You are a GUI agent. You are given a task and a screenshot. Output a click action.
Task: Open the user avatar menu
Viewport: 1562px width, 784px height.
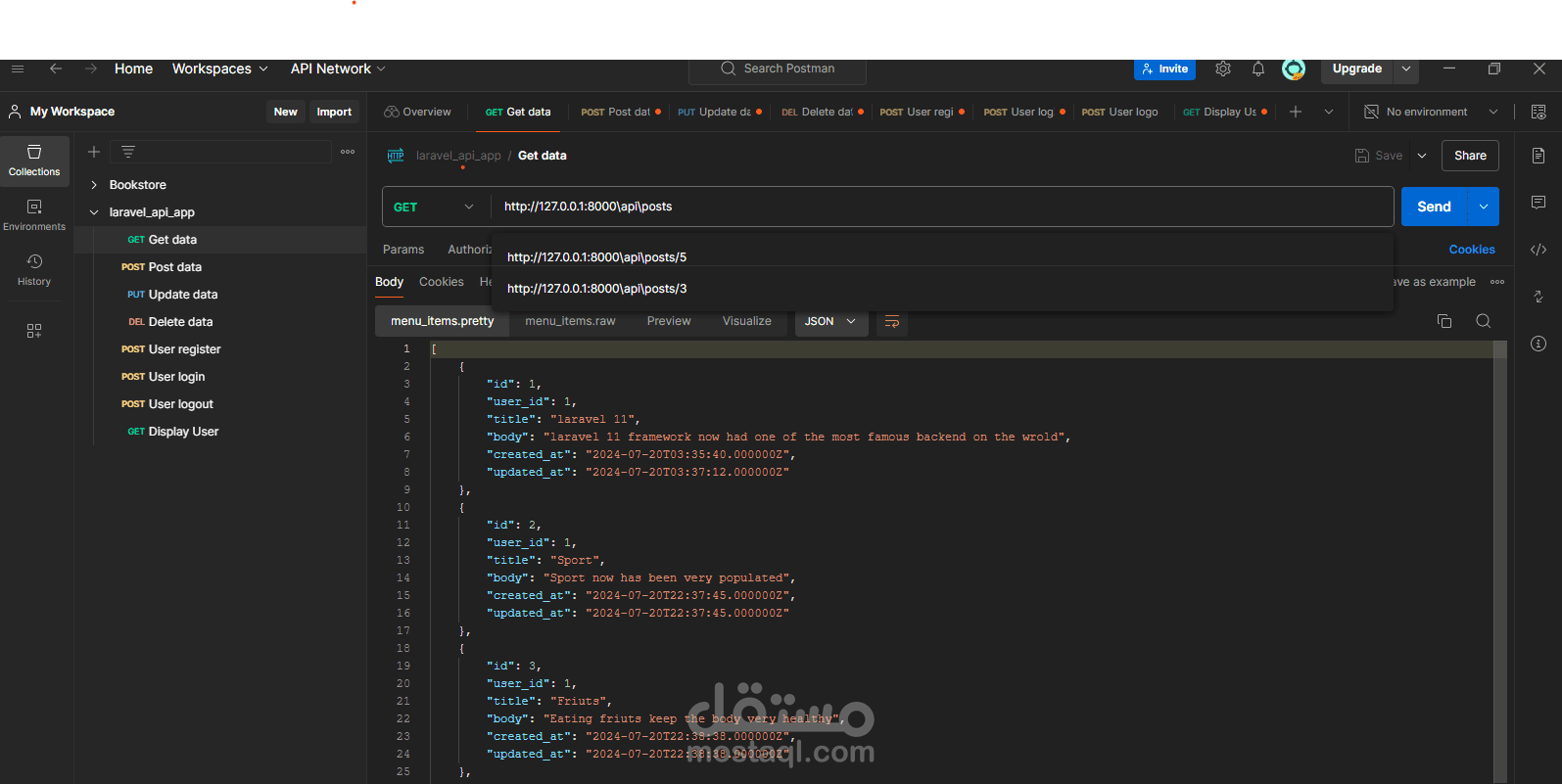point(1294,69)
